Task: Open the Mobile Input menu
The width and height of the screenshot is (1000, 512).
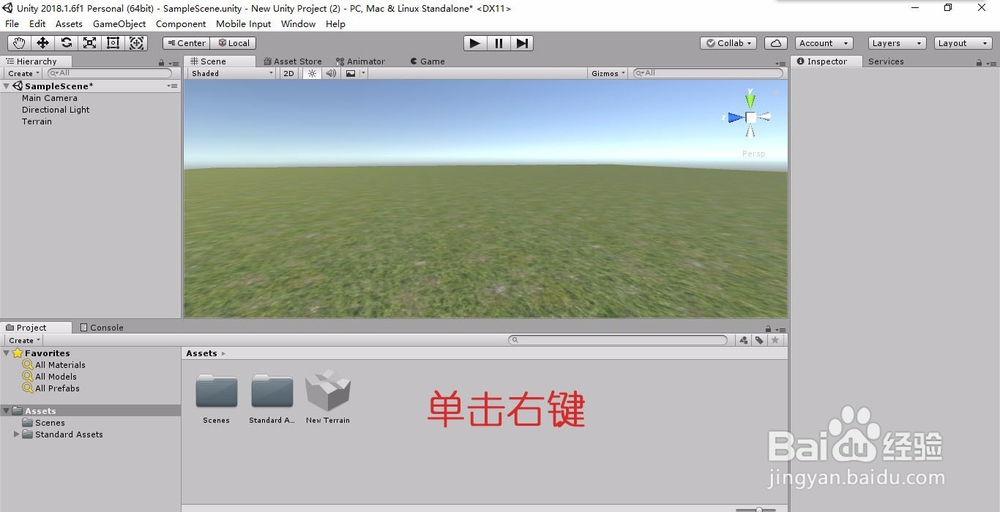Action: click(x=243, y=24)
